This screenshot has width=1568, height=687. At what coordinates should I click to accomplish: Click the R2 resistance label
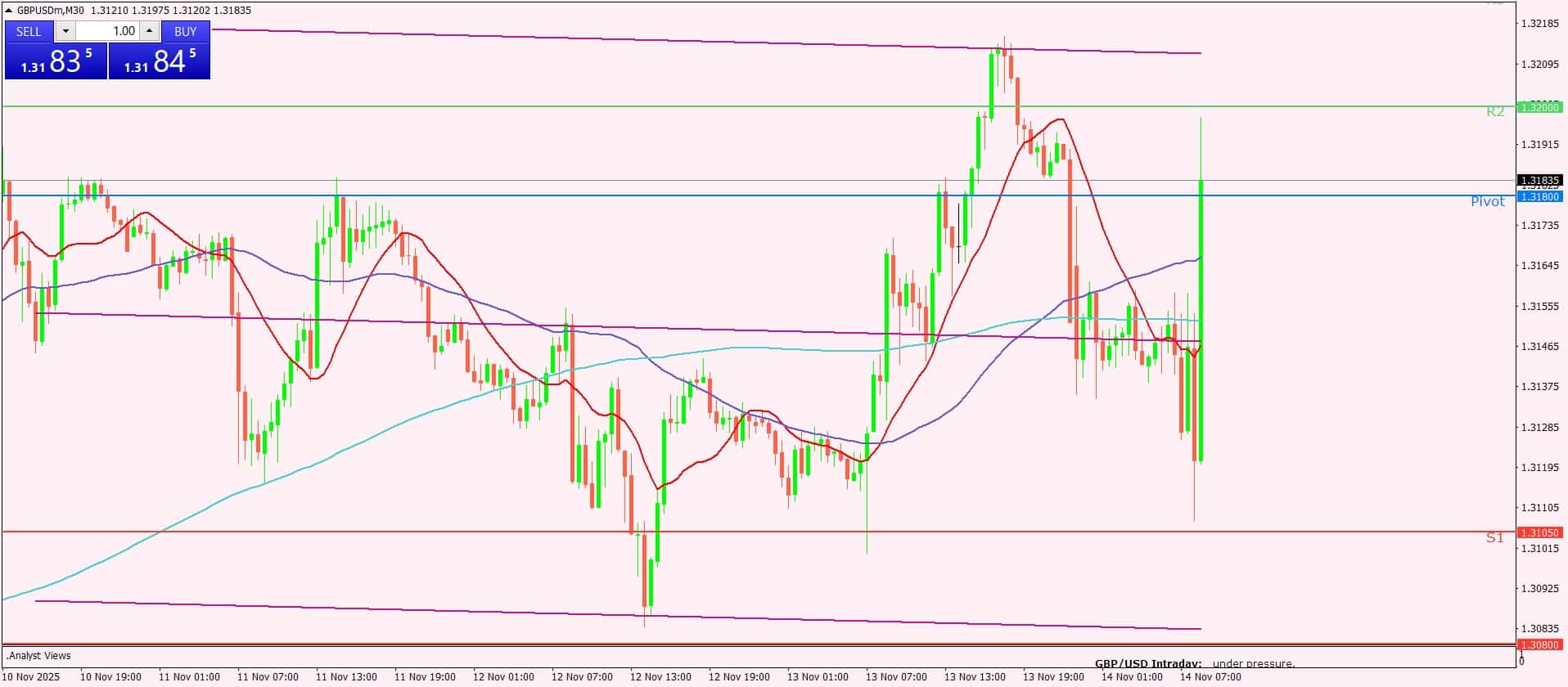click(x=1495, y=112)
